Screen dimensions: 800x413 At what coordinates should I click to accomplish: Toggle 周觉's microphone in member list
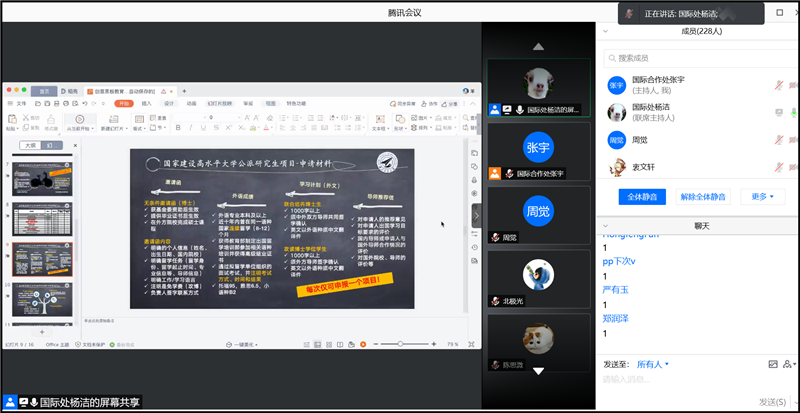(778, 141)
